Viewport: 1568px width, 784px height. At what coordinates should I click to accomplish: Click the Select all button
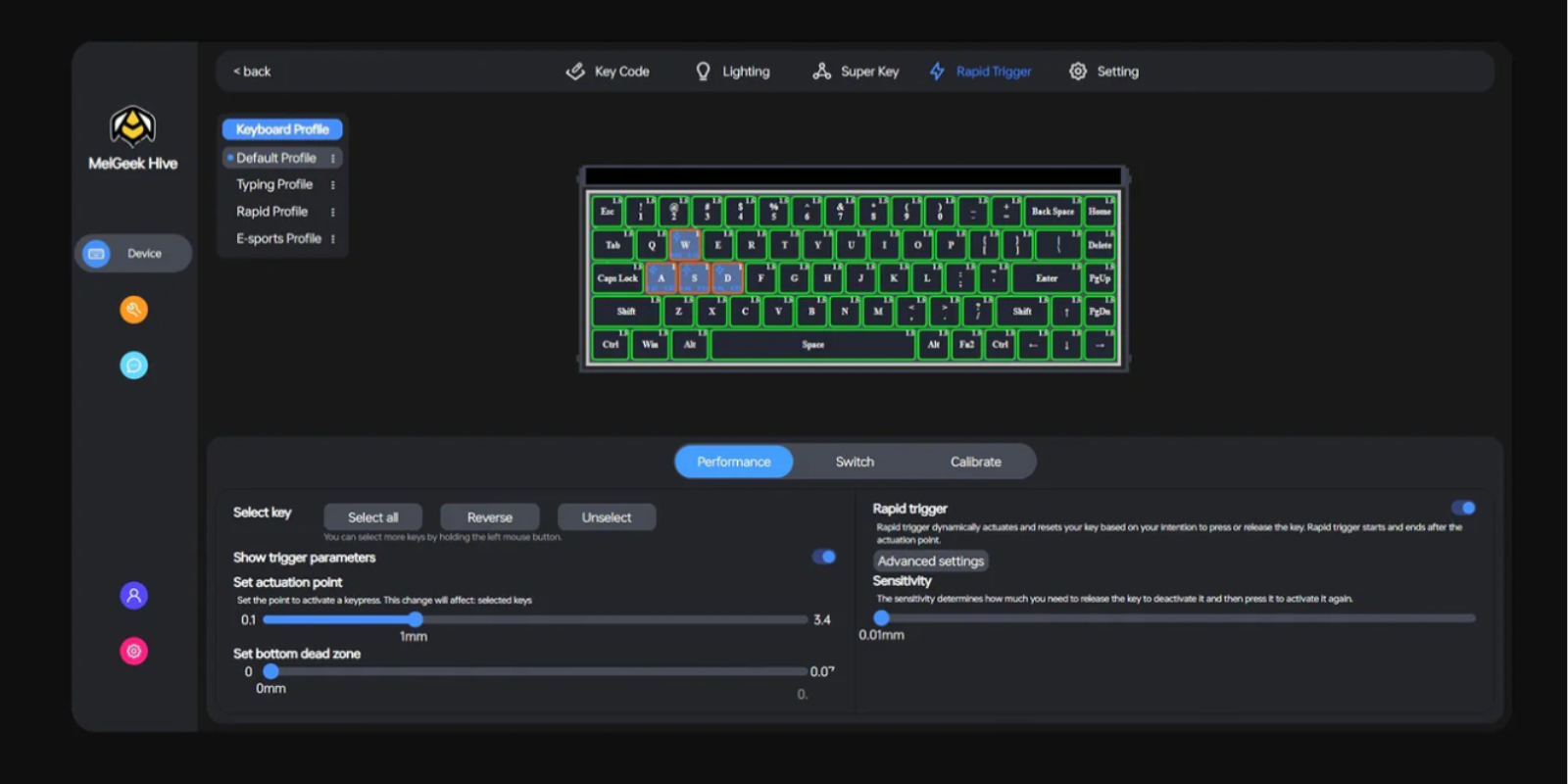(x=372, y=517)
